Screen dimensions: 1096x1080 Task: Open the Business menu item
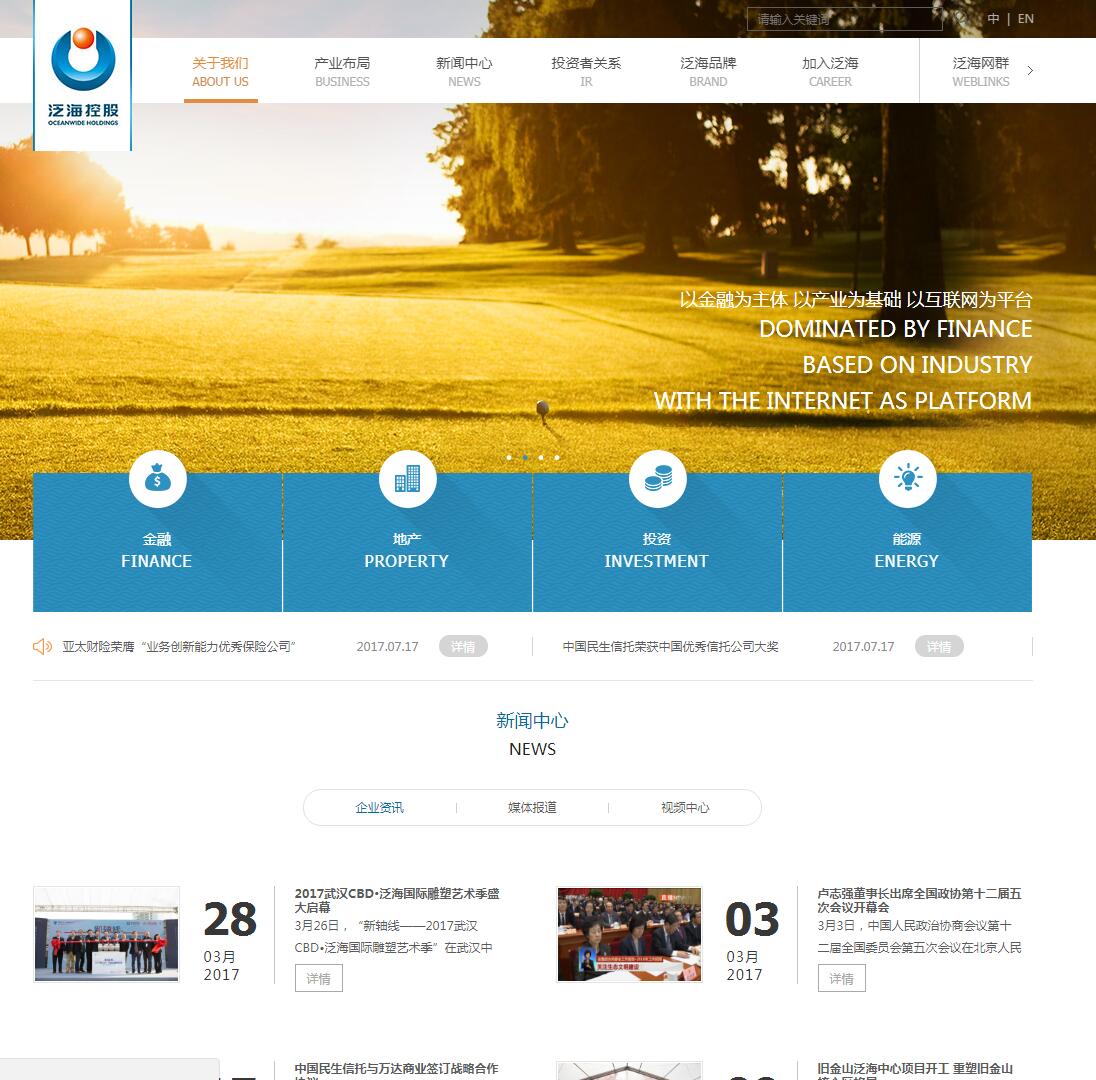coord(342,71)
